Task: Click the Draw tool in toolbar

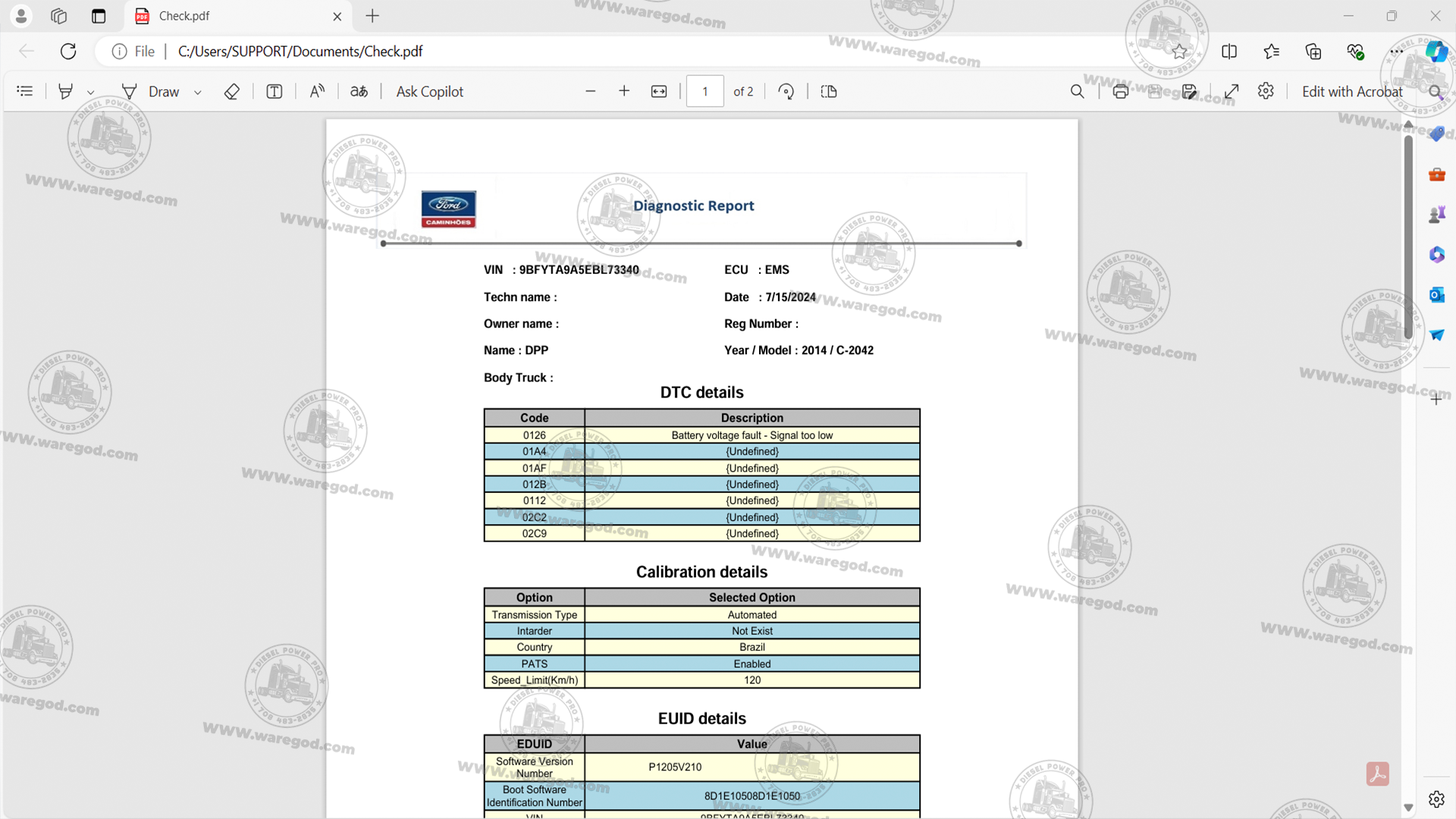Action: pyautogui.click(x=163, y=92)
